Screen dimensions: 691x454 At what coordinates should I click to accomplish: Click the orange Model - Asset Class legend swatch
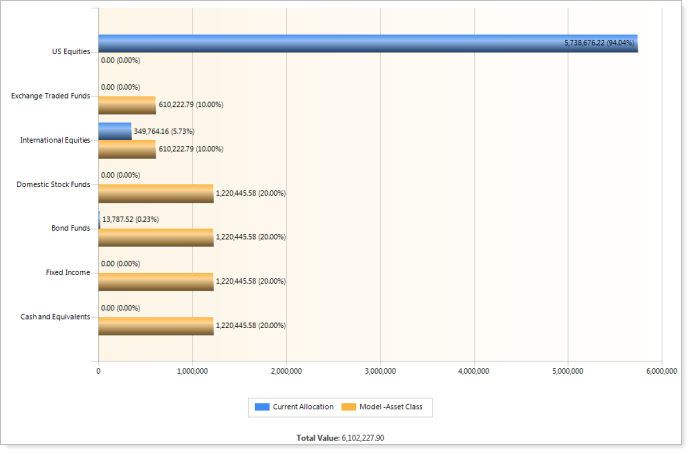349,406
